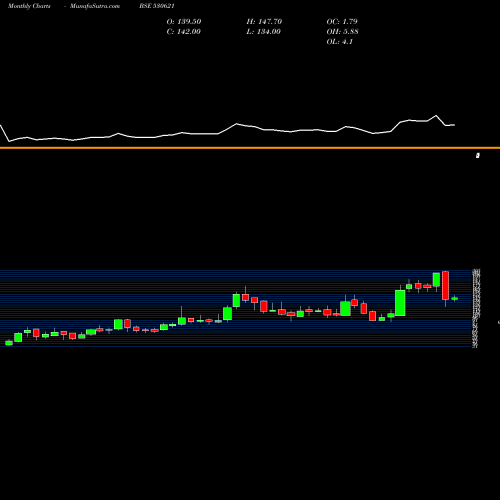The image size is (500, 500).
Task: Select the open value 'O: 139.50'
Action: pos(184,22)
